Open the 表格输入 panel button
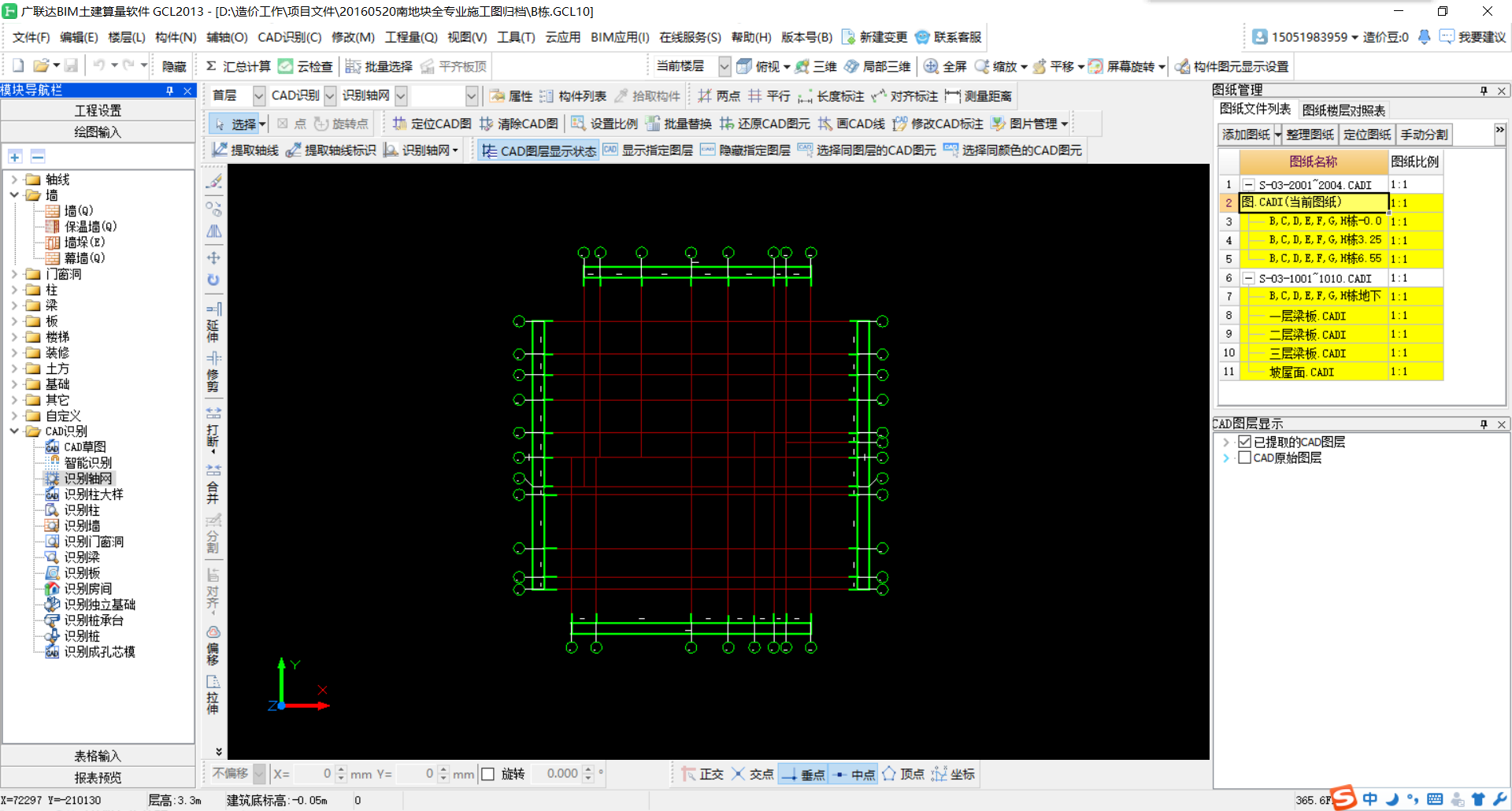 [x=98, y=756]
